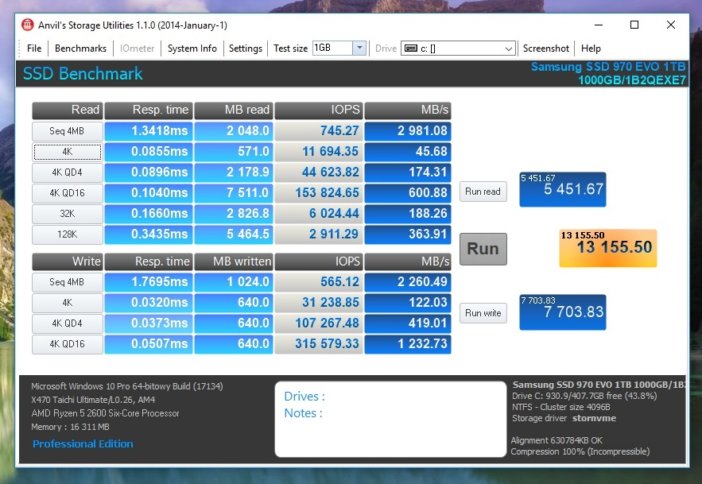
Task: Minimize the Anvil's Storage Utilities window
Action: click(599, 25)
